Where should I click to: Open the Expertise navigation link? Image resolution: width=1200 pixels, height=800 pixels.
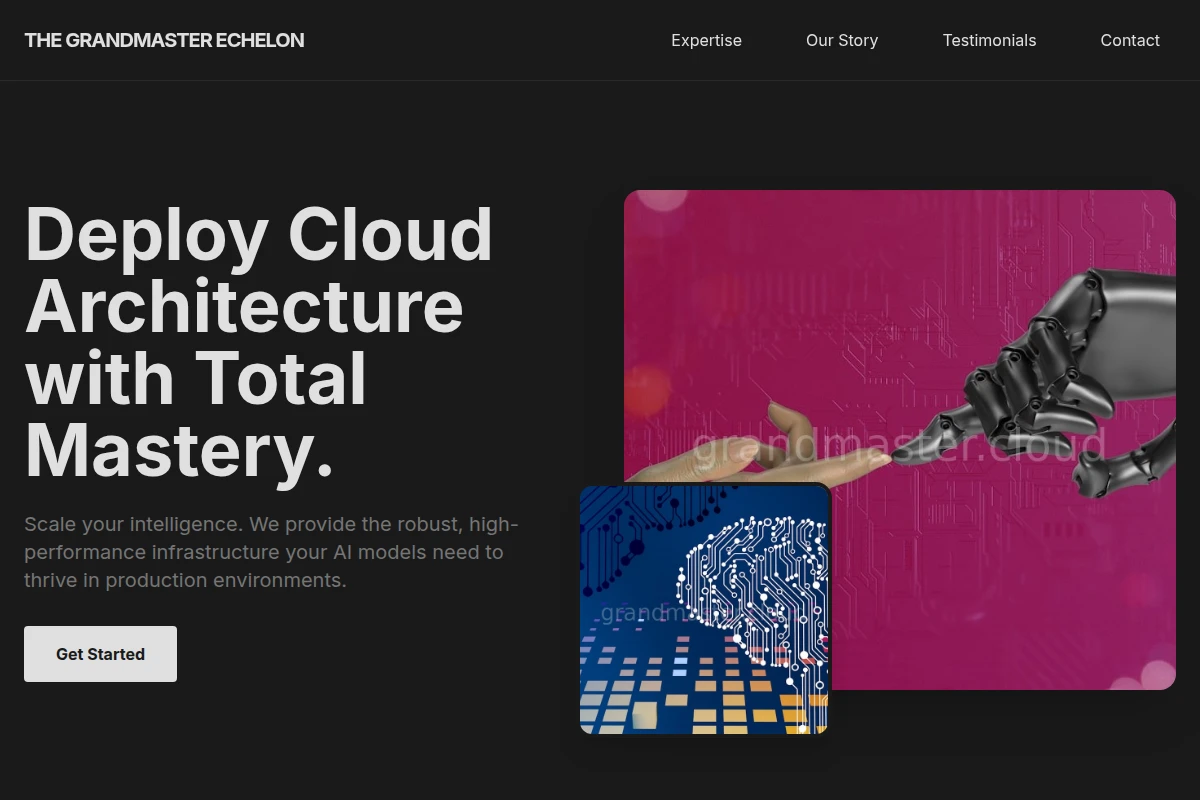coord(706,40)
